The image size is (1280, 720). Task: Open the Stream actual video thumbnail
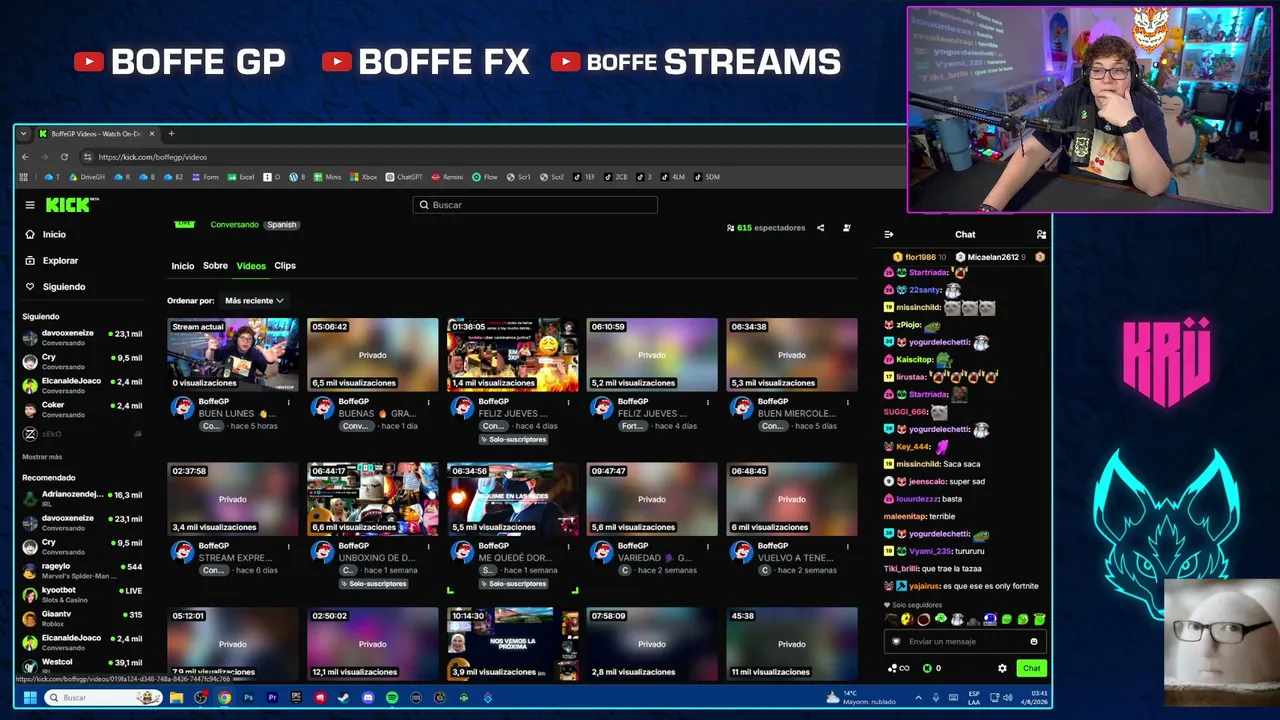coord(233,355)
